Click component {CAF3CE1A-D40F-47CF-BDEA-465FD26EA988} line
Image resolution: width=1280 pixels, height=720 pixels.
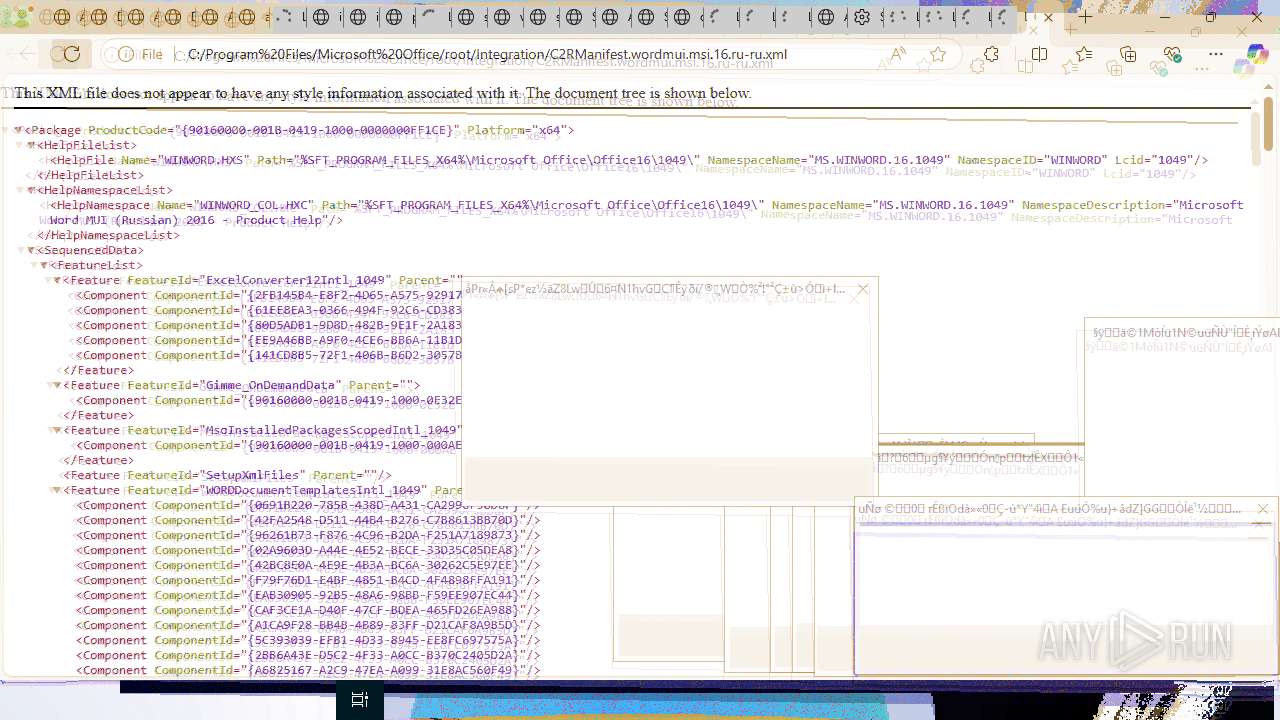pyautogui.click(x=308, y=610)
